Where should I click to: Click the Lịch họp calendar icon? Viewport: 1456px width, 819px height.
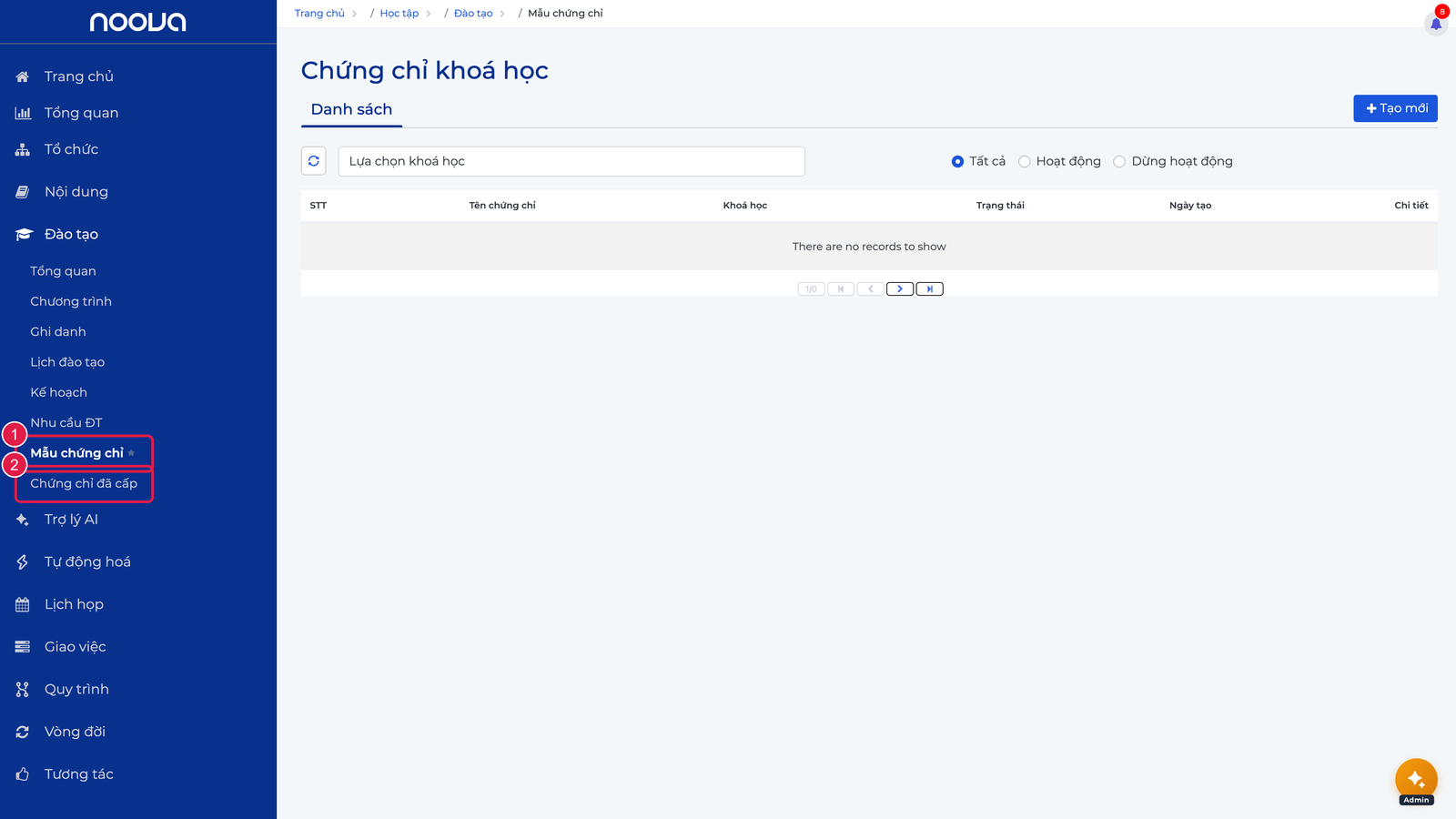[23, 604]
